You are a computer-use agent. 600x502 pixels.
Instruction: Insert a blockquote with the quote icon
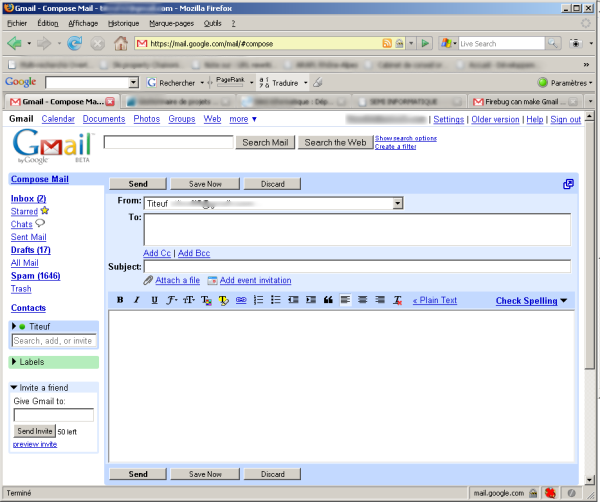coord(328,300)
